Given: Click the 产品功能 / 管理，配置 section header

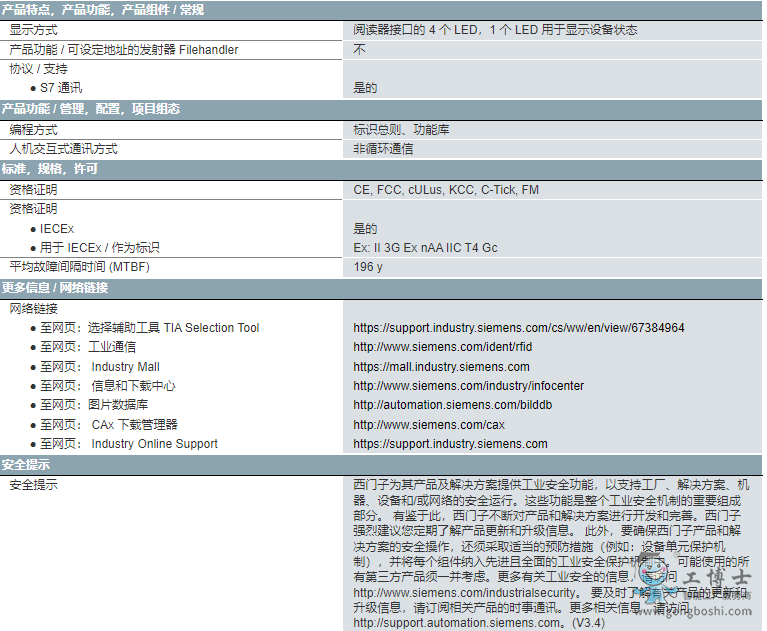Looking at the screenshot, I should (381, 109).
